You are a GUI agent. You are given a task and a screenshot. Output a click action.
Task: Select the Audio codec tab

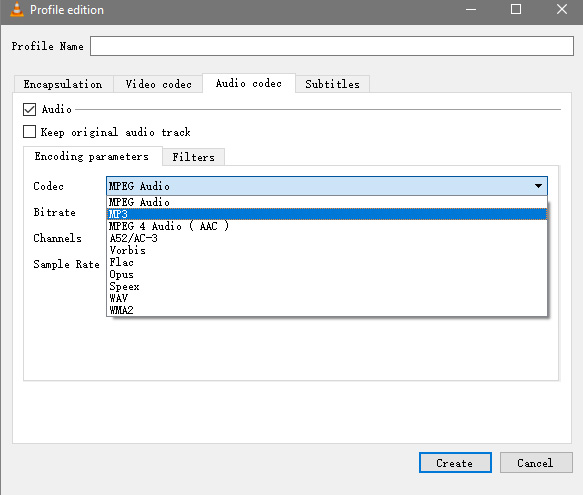point(249,83)
